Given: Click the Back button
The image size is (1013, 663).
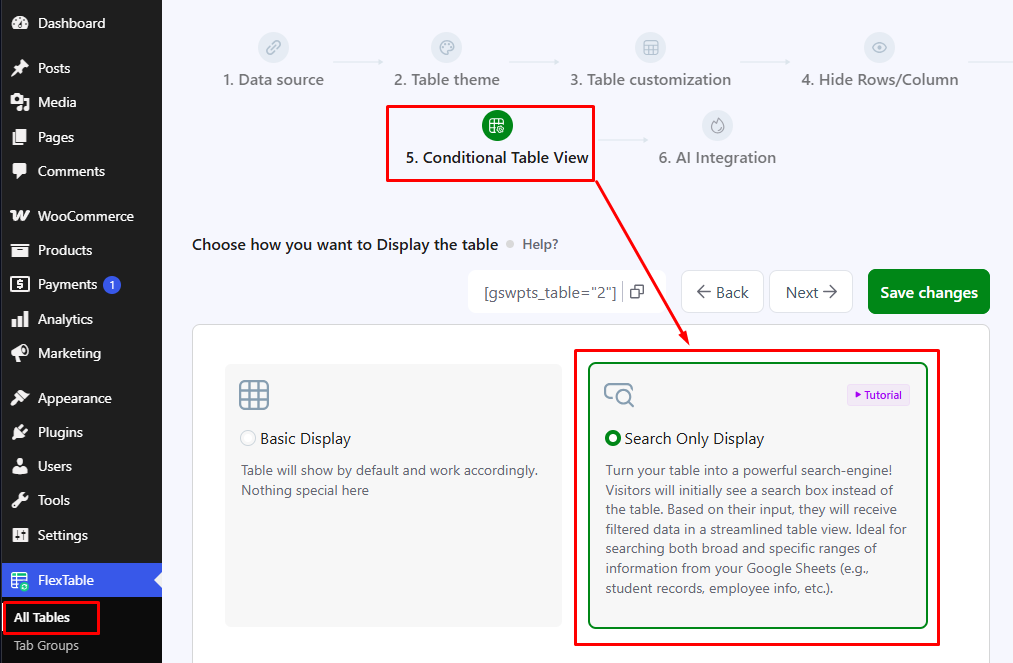Looking at the screenshot, I should click(722, 292).
